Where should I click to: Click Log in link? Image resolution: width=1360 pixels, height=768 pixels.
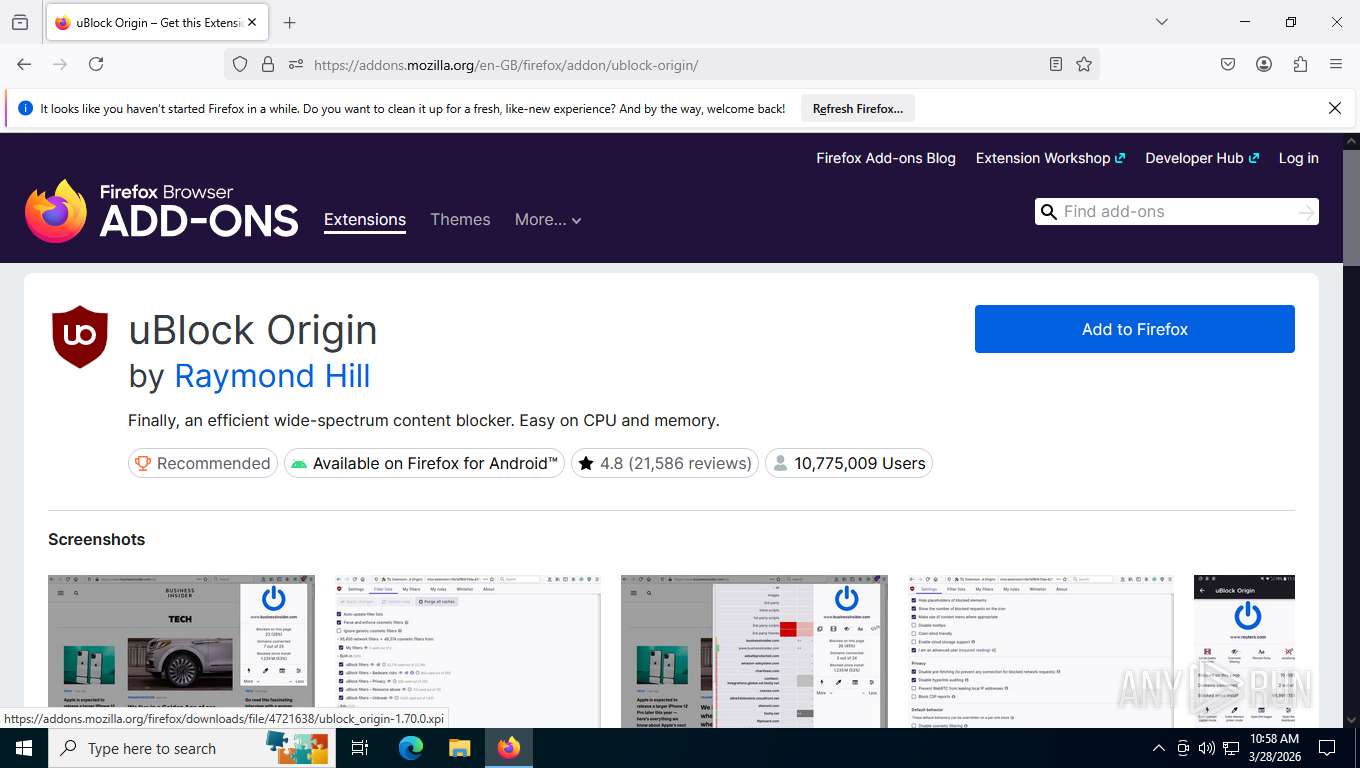pyautogui.click(x=1298, y=158)
